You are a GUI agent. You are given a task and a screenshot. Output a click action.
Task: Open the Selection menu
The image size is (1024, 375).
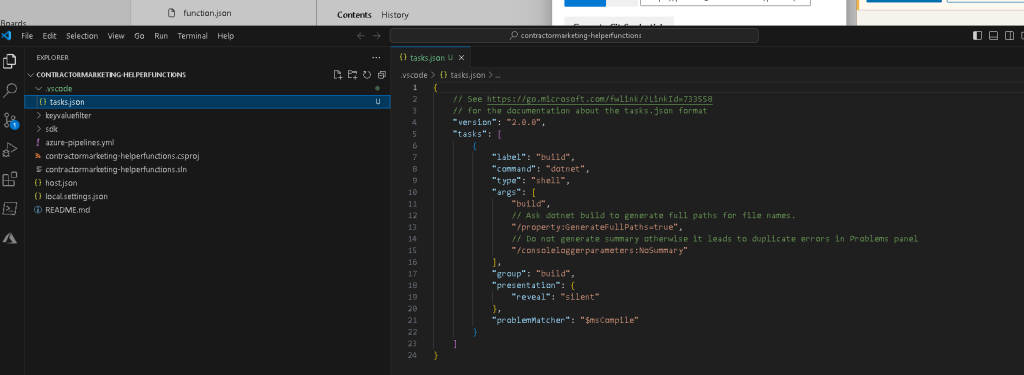[x=82, y=36]
